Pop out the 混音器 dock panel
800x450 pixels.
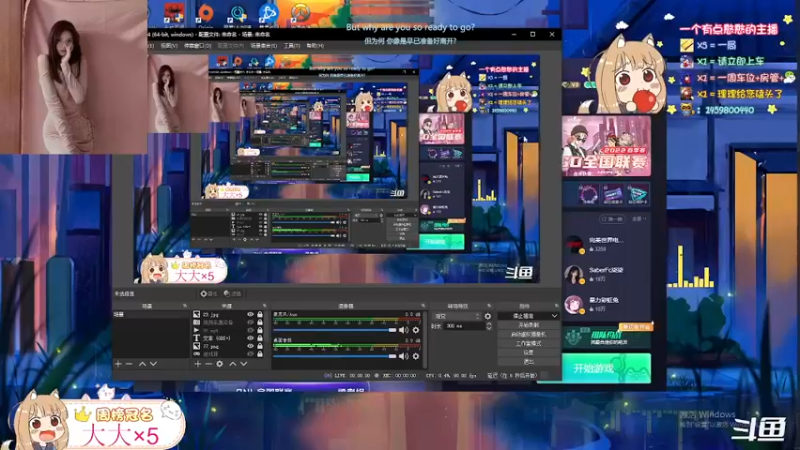coord(423,306)
